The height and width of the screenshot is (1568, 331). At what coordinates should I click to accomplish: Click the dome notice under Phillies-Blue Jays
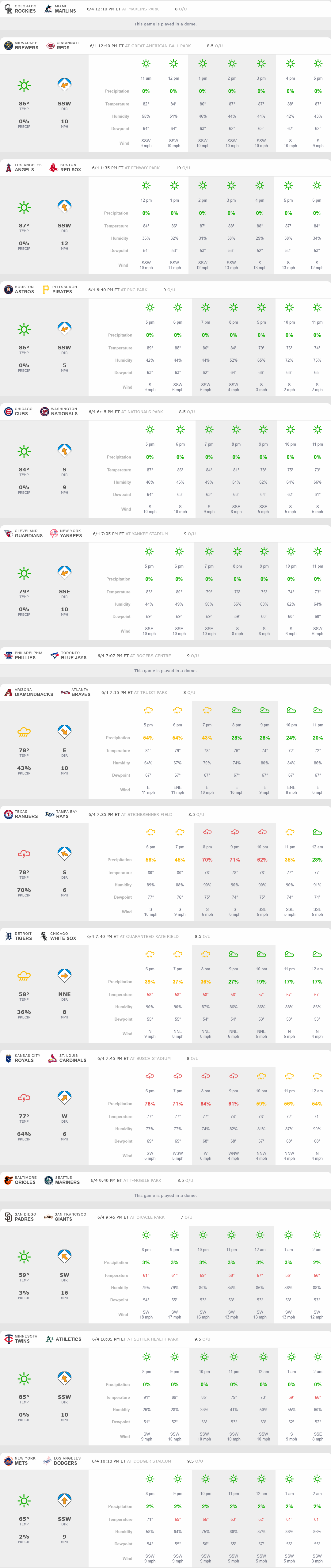coord(165,670)
